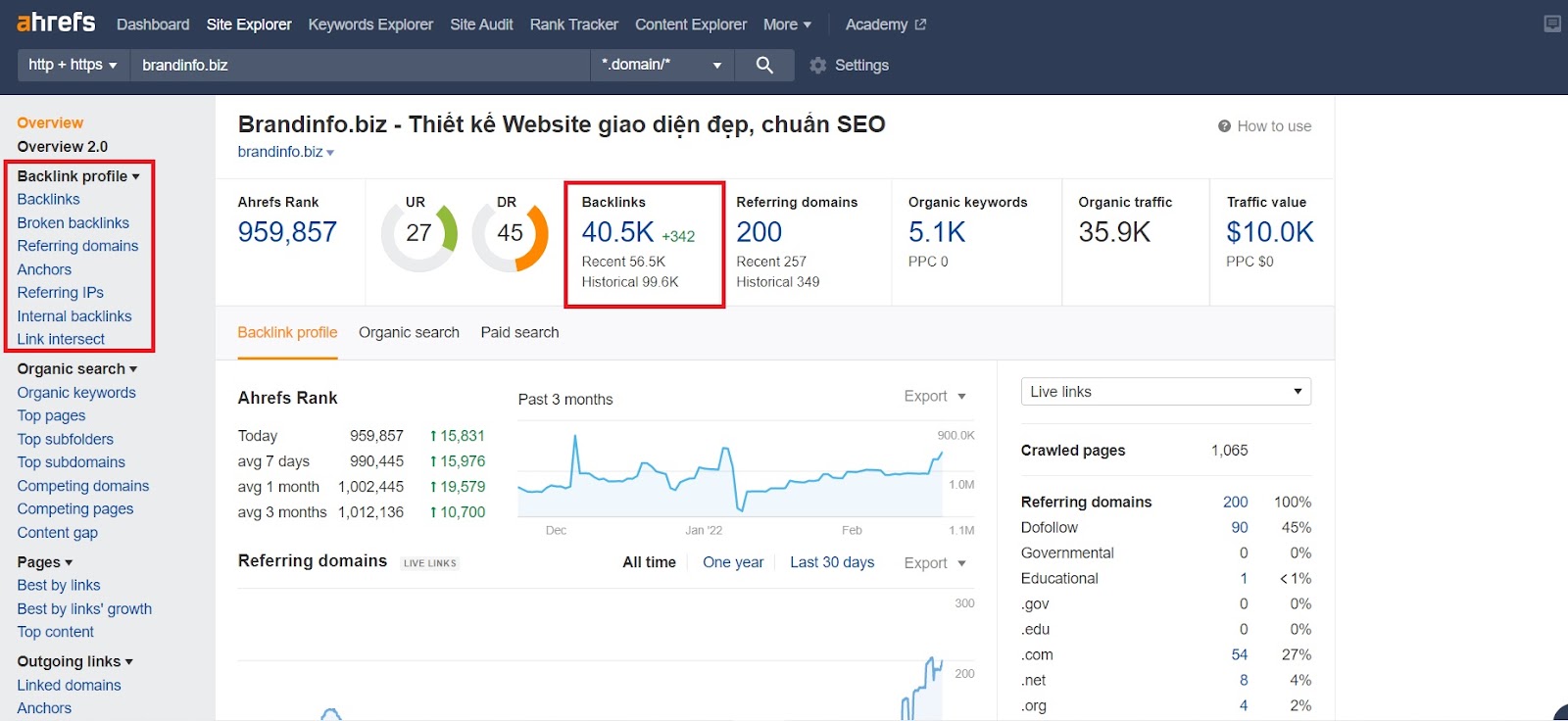The width and height of the screenshot is (1568, 721).
Task: Open Anchors under Backlink profile
Action: [44, 269]
